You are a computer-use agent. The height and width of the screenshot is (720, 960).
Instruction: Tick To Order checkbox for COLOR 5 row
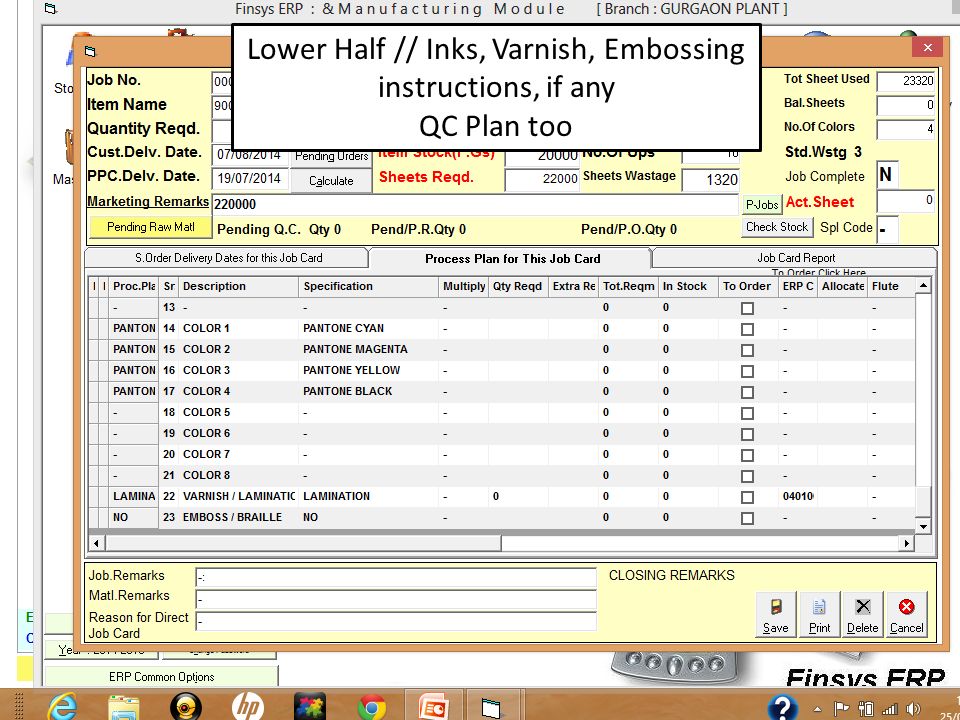click(x=747, y=413)
